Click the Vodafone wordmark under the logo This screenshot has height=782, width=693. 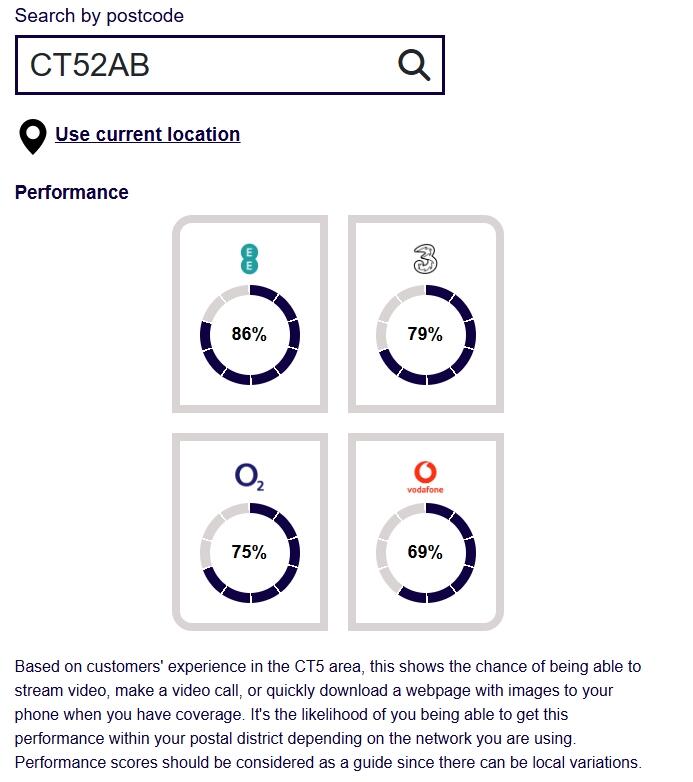425,490
